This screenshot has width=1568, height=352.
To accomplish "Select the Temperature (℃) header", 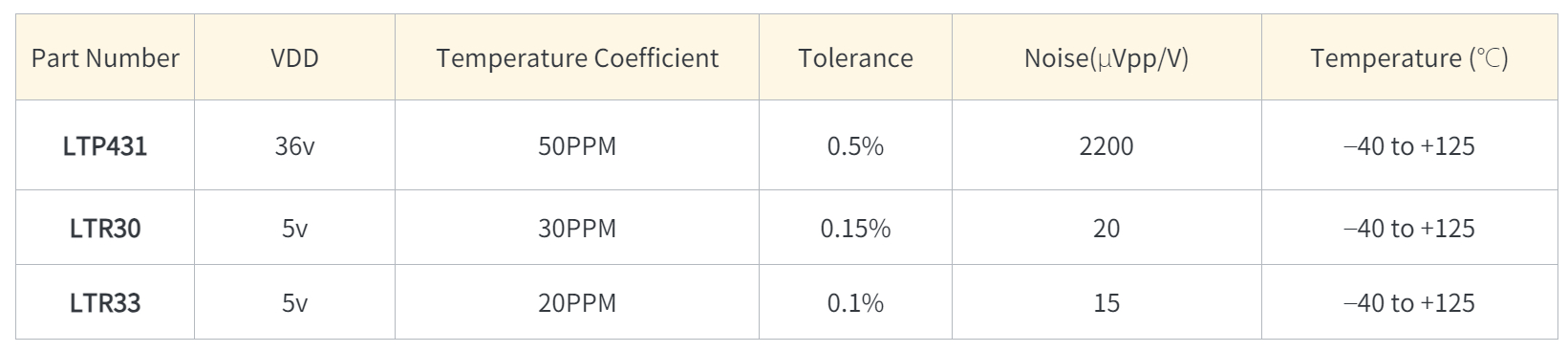I will [x=1409, y=58].
